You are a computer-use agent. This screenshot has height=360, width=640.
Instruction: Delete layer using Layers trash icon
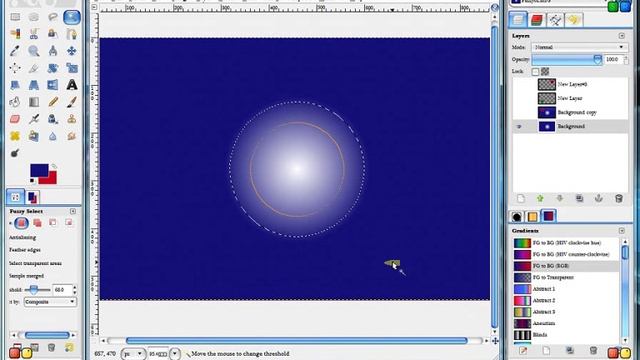coord(619,199)
